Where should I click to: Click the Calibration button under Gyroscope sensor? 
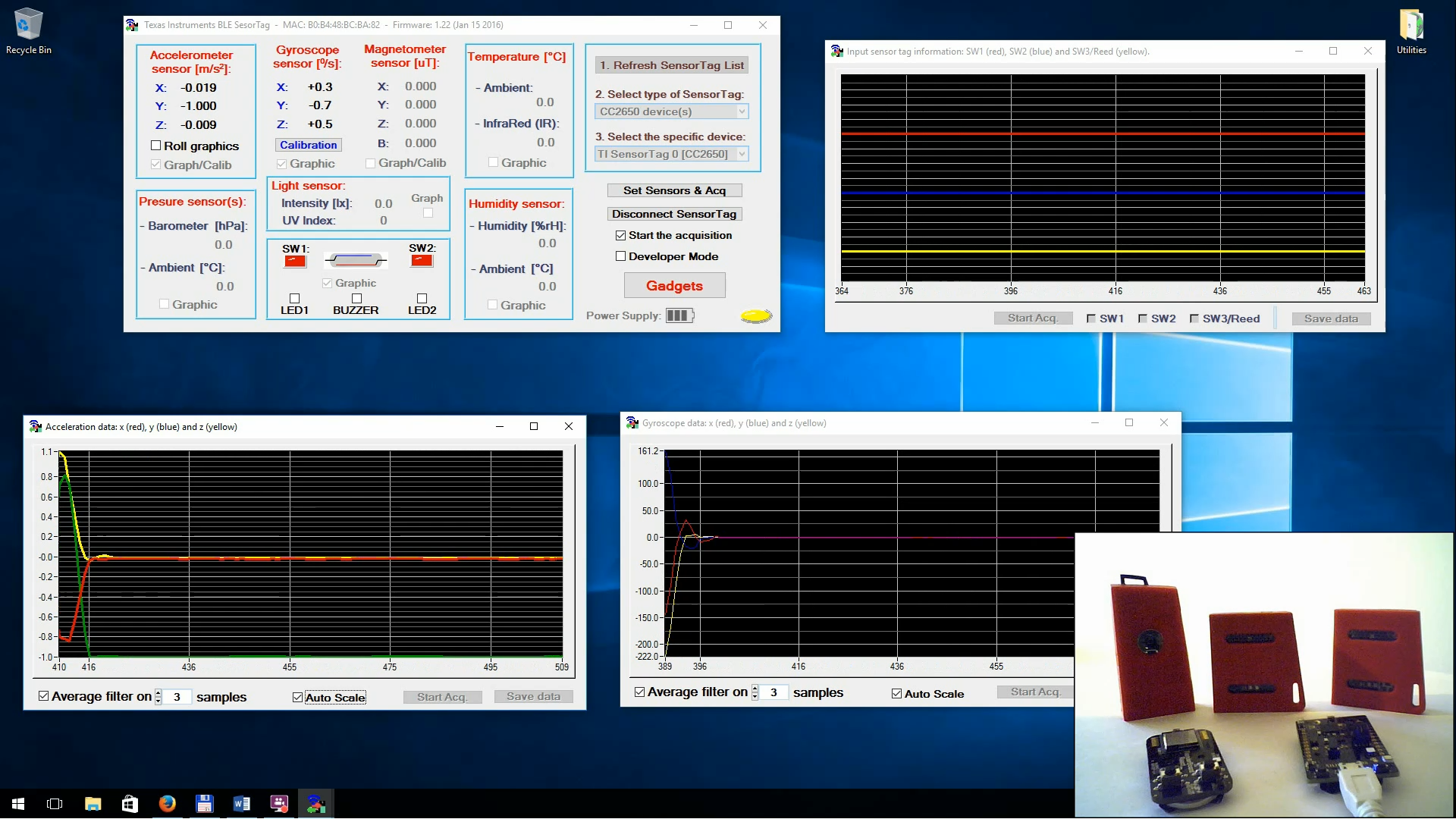point(308,144)
